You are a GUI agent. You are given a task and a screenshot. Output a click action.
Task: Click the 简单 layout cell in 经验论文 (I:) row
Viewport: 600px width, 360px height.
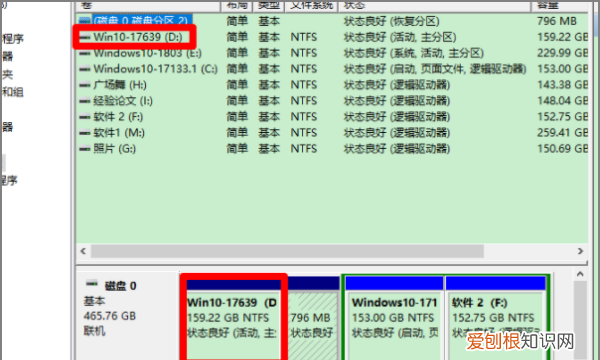click(x=237, y=101)
